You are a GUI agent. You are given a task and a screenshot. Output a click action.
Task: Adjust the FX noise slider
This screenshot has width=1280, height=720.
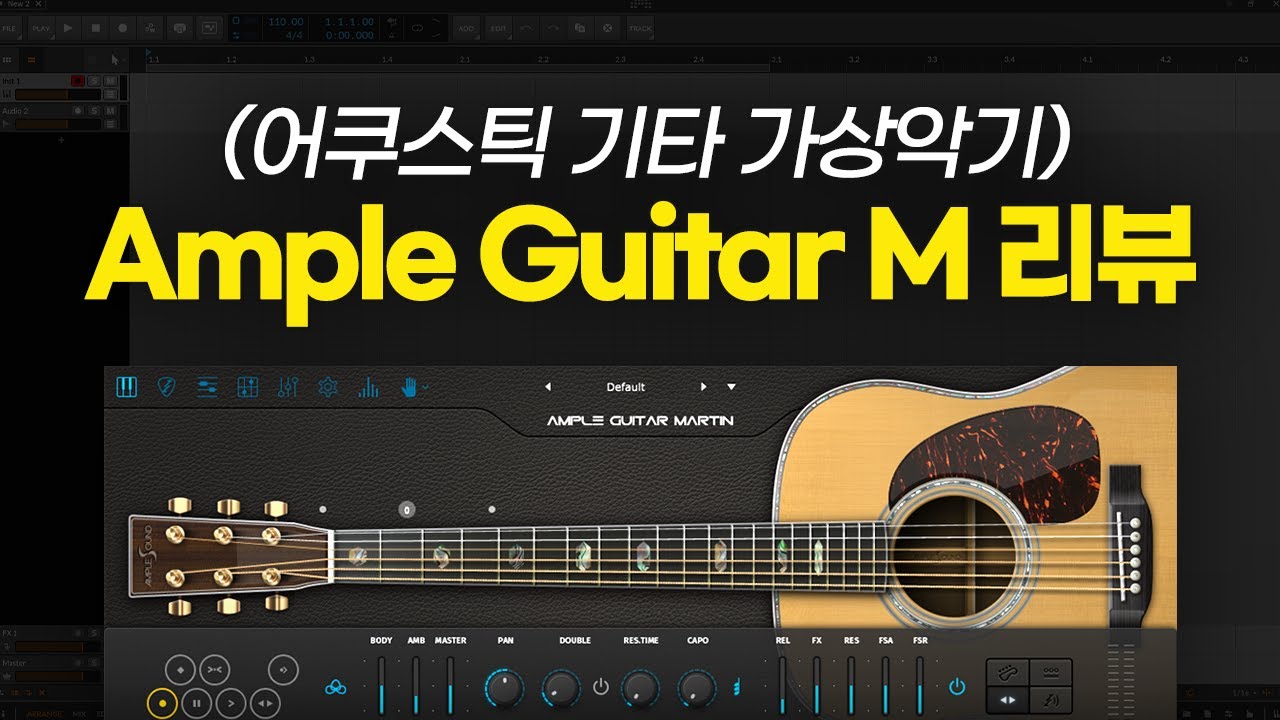point(817,686)
